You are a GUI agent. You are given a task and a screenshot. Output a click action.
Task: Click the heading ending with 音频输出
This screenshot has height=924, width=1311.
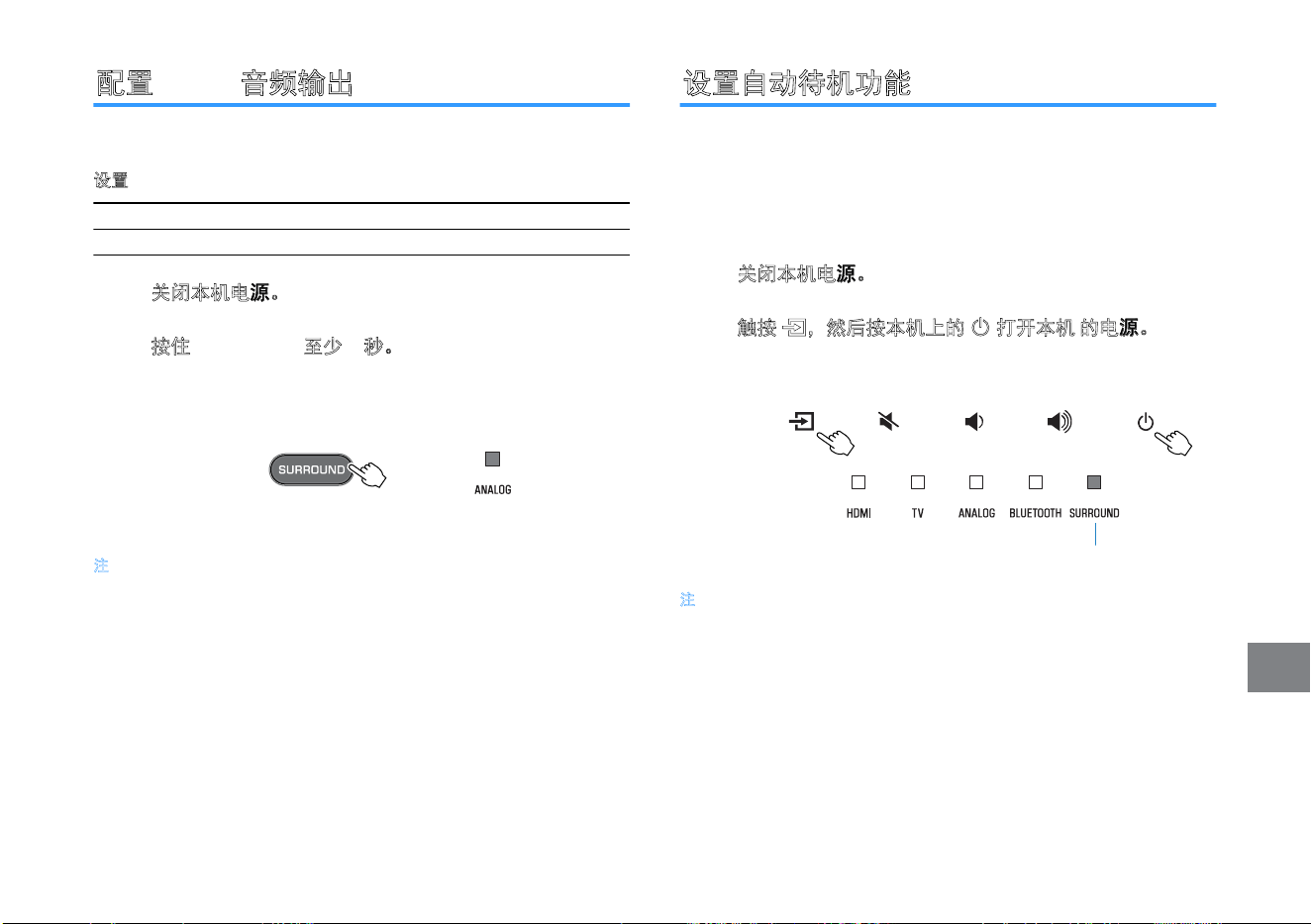pyautogui.click(x=225, y=83)
